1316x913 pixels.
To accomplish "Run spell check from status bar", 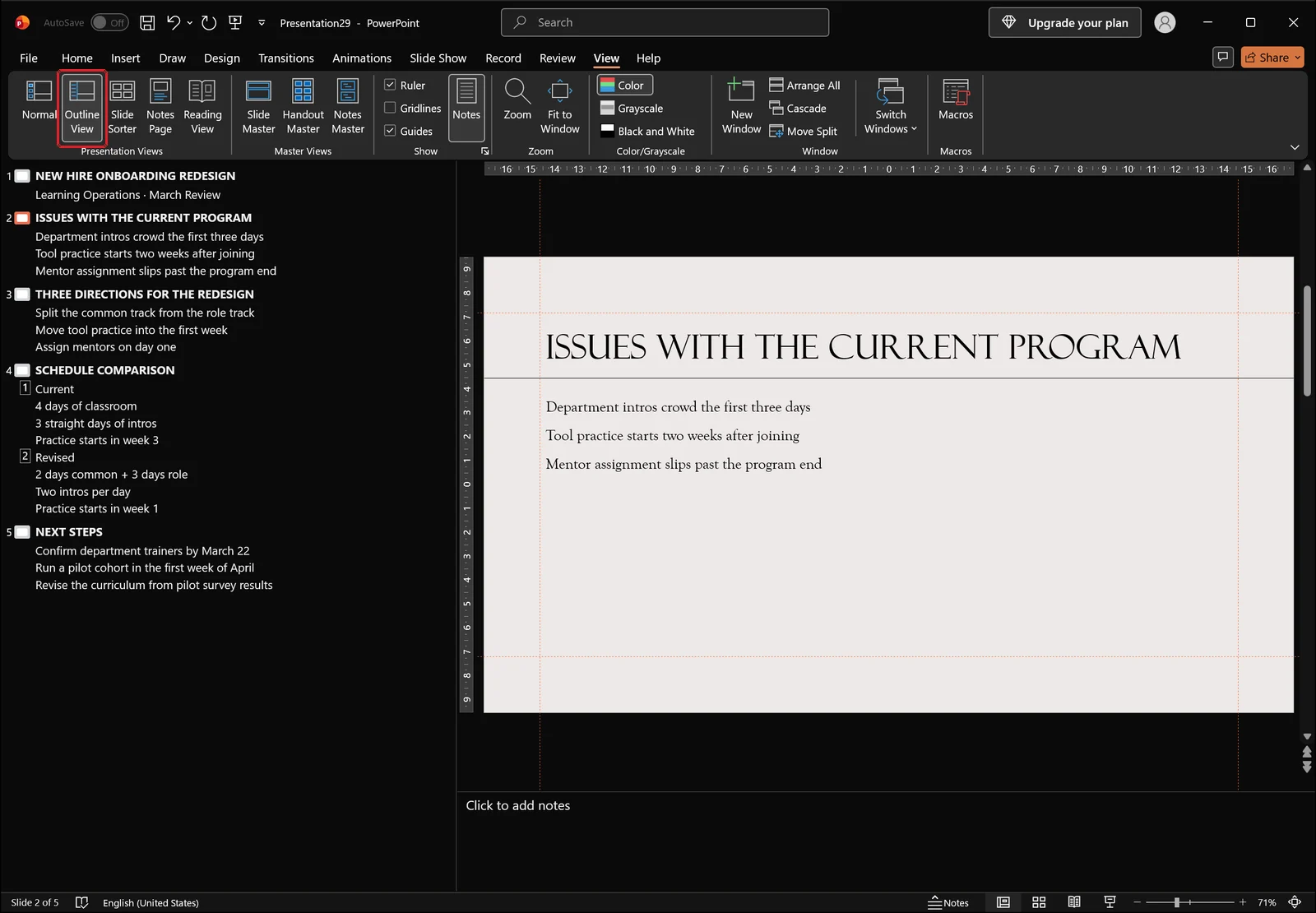I will pyautogui.click(x=81, y=902).
